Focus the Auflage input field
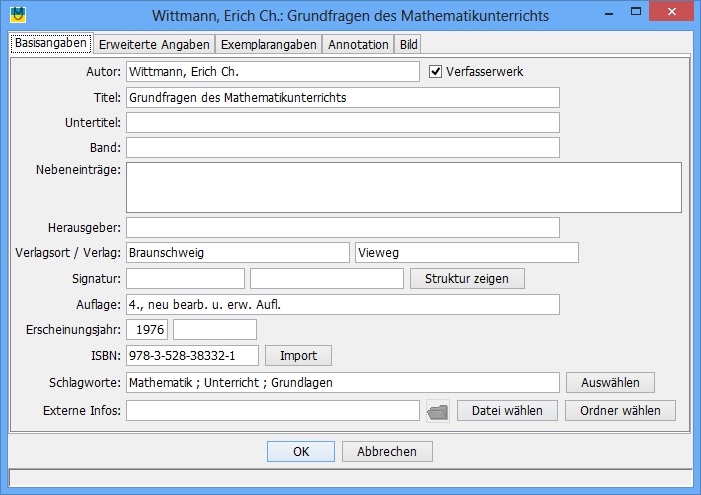 pos(343,305)
